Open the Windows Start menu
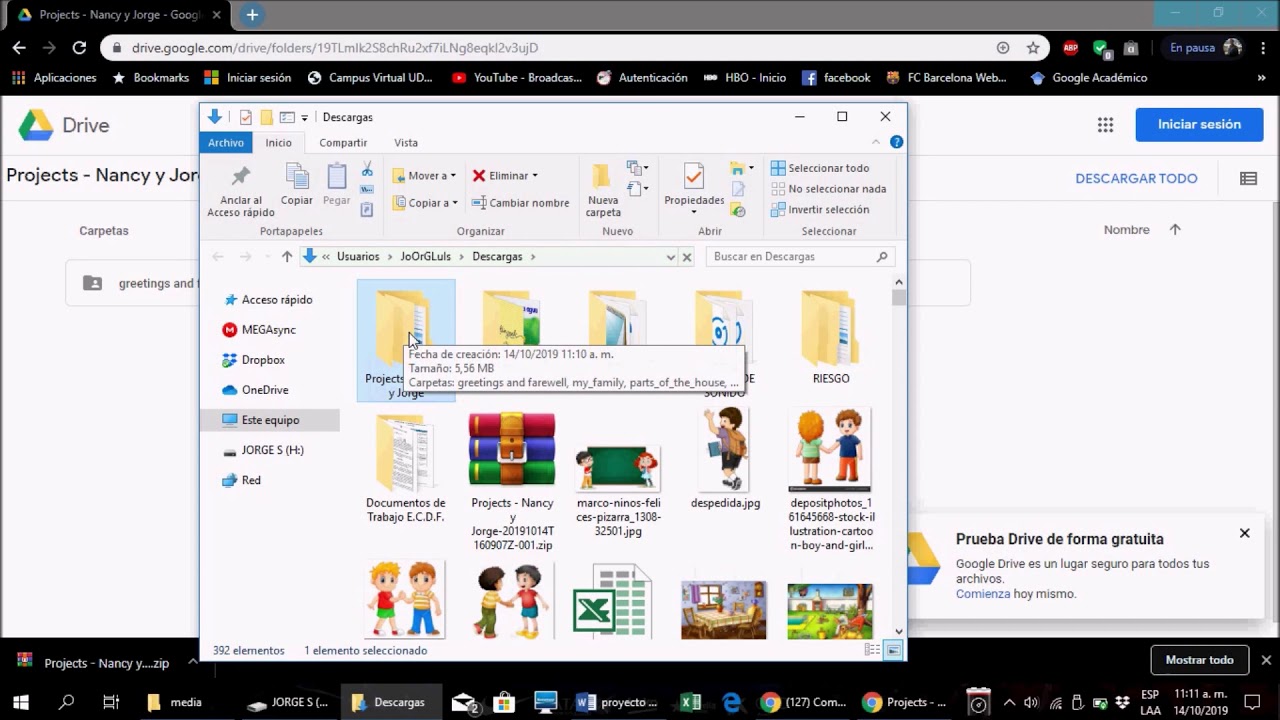 [20, 702]
